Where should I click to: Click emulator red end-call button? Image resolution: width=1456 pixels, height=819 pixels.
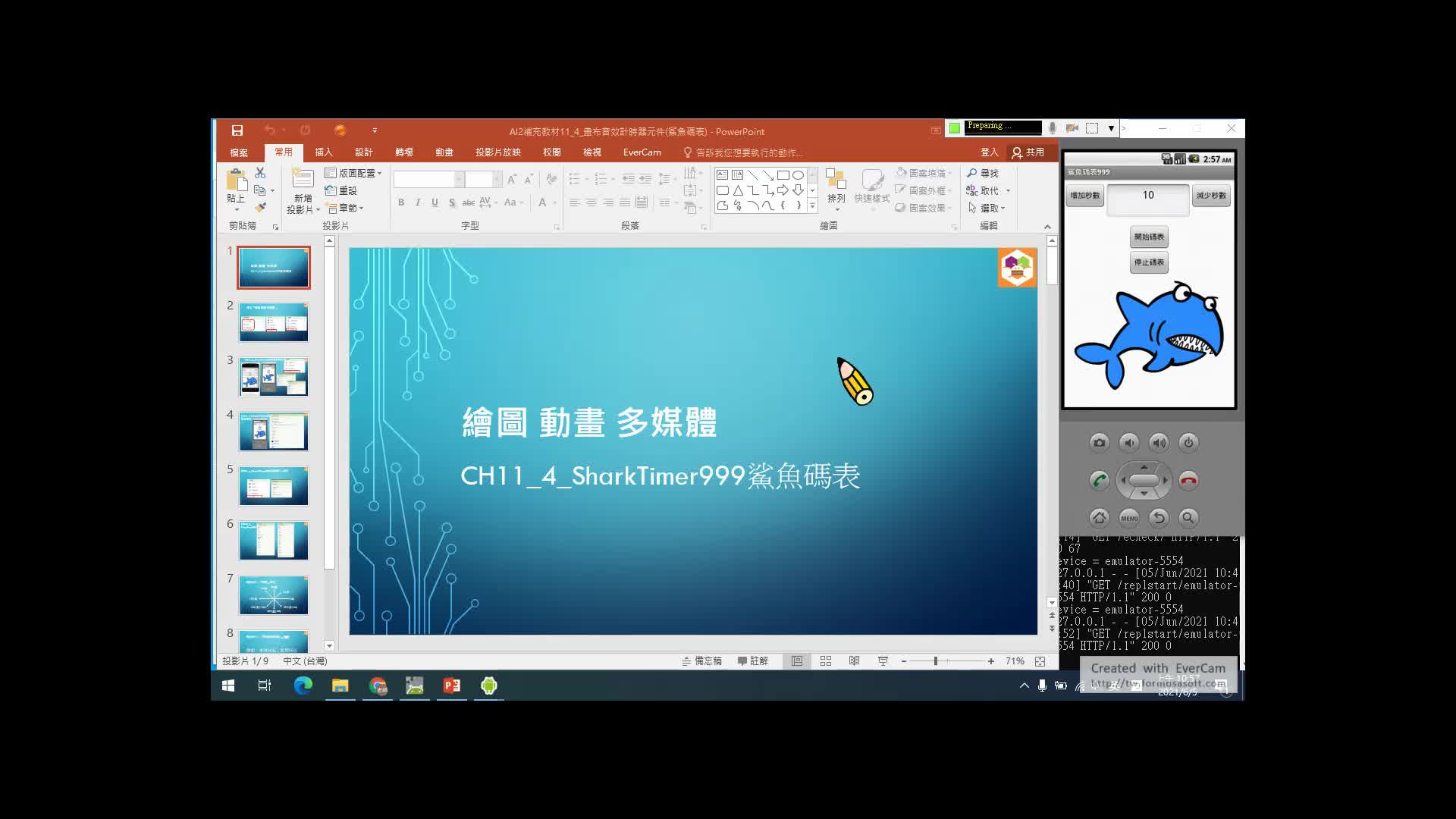tap(1188, 480)
